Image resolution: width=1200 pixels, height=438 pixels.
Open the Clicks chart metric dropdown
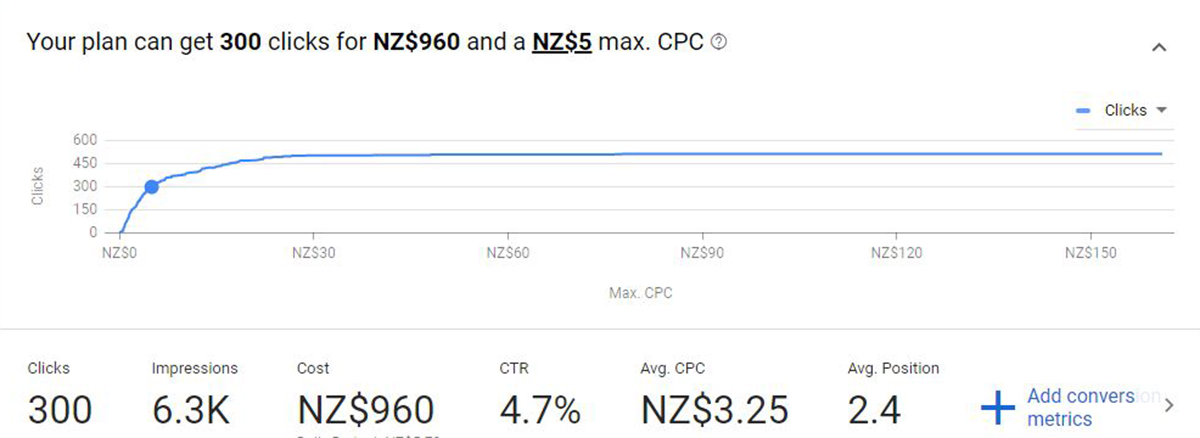pos(1162,110)
